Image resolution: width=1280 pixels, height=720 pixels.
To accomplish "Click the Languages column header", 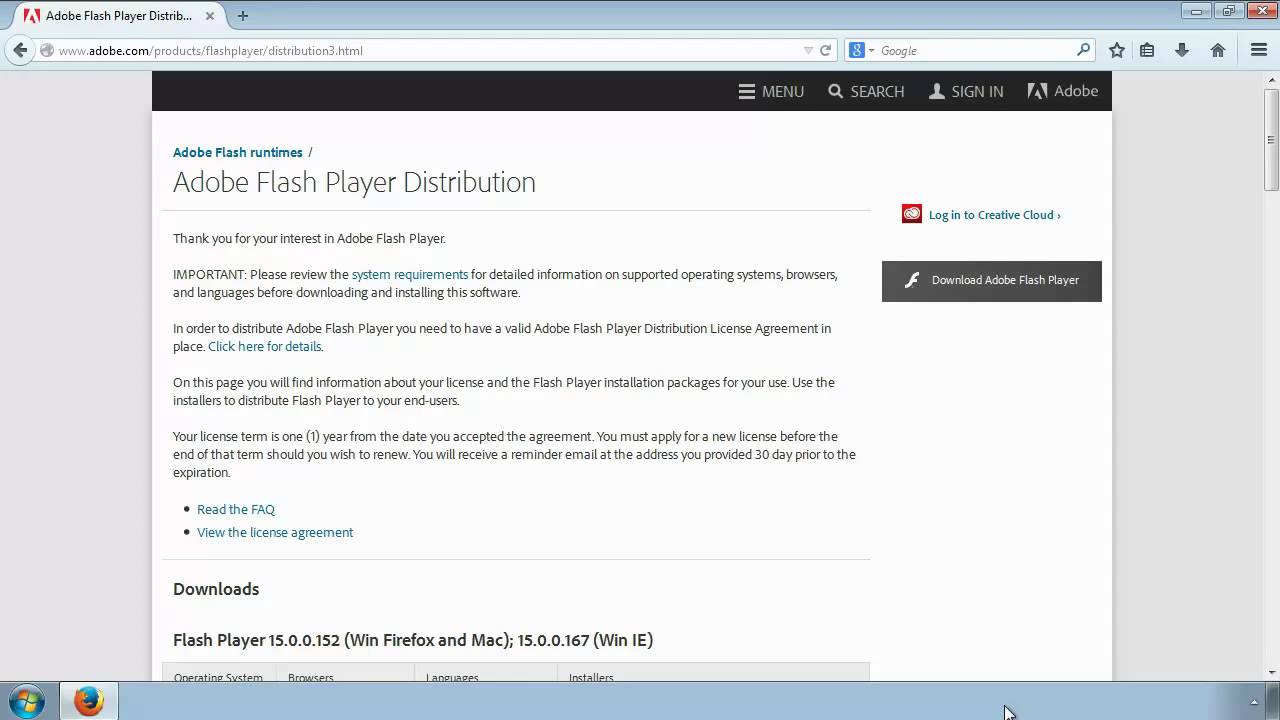I will click(452, 677).
